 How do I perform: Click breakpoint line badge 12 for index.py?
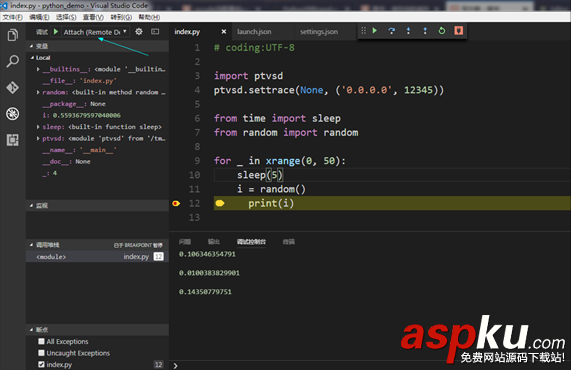pyautogui.click(x=158, y=364)
